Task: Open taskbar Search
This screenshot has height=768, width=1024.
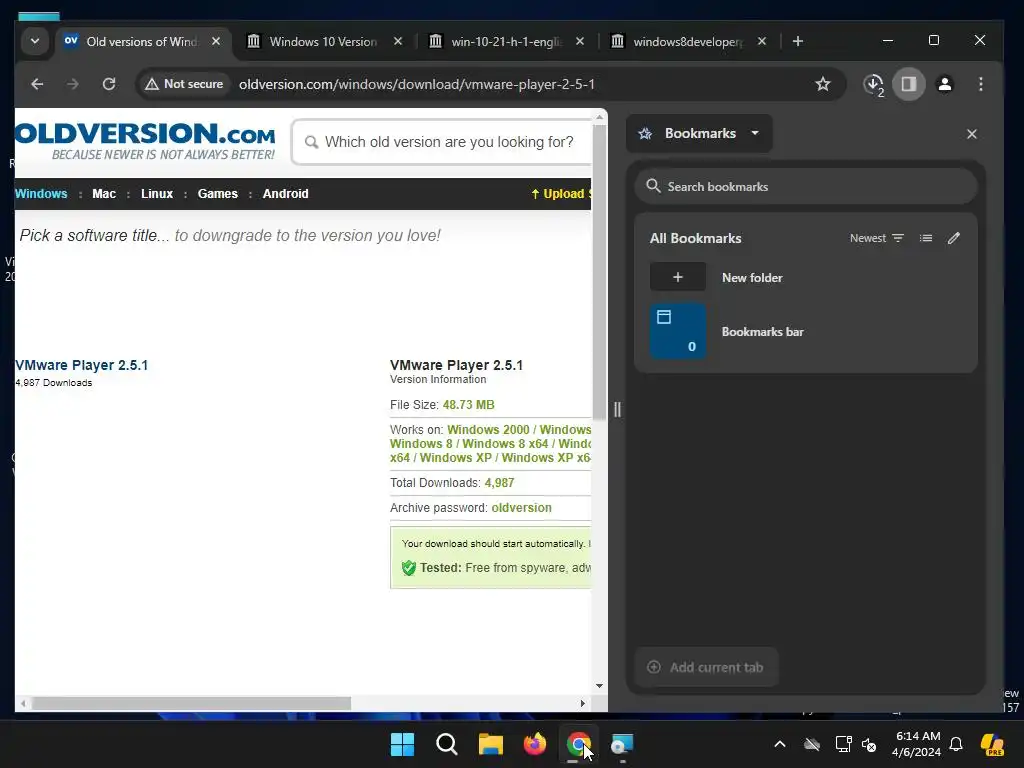Action: [x=447, y=744]
